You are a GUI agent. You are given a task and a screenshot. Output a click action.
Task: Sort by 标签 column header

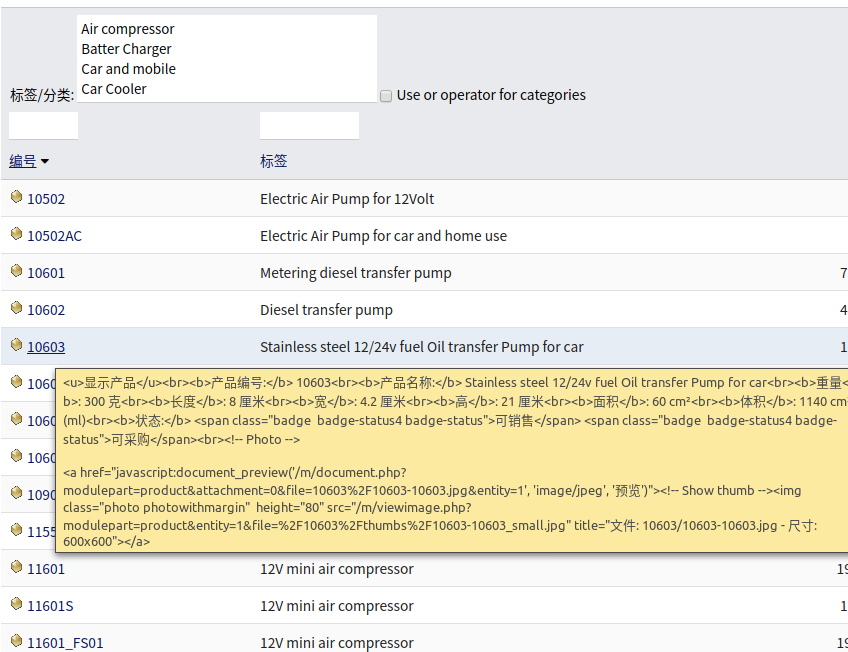(274, 161)
